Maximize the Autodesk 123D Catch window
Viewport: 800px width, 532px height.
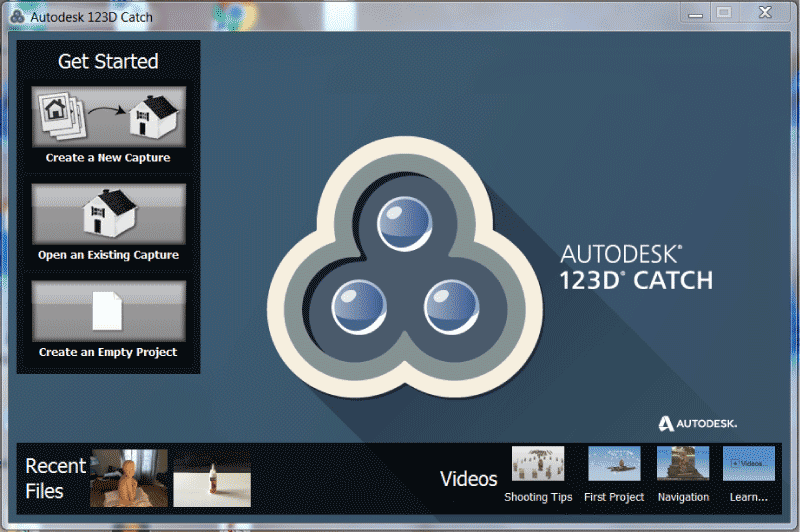pyautogui.click(x=724, y=13)
